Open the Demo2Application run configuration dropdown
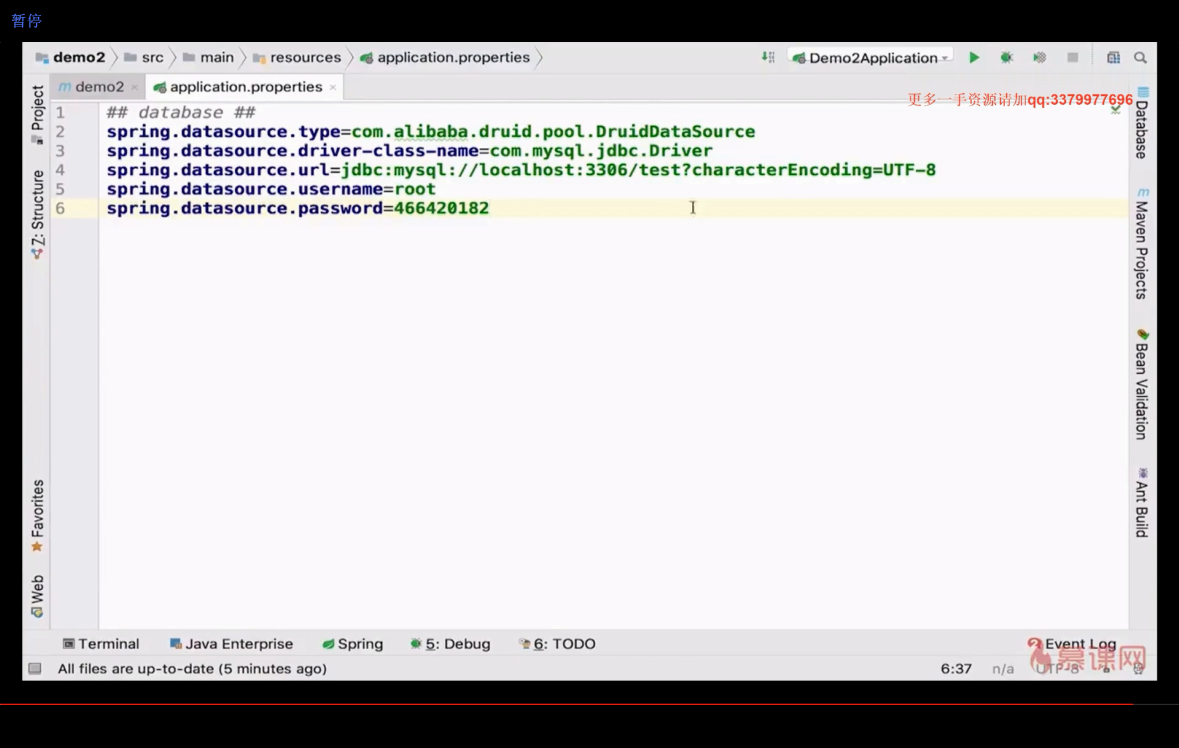Image resolution: width=1179 pixels, height=748 pixels. pos(871,58)
